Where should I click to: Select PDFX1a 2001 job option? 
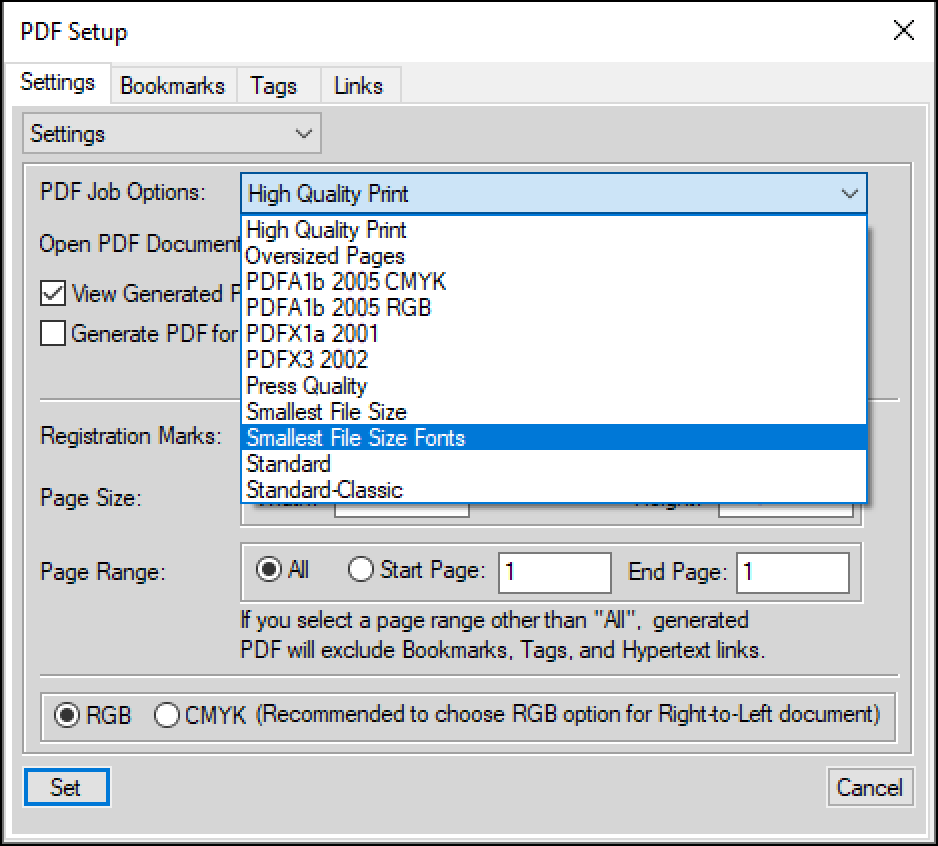pyautogui.click(x=554, y=333)
